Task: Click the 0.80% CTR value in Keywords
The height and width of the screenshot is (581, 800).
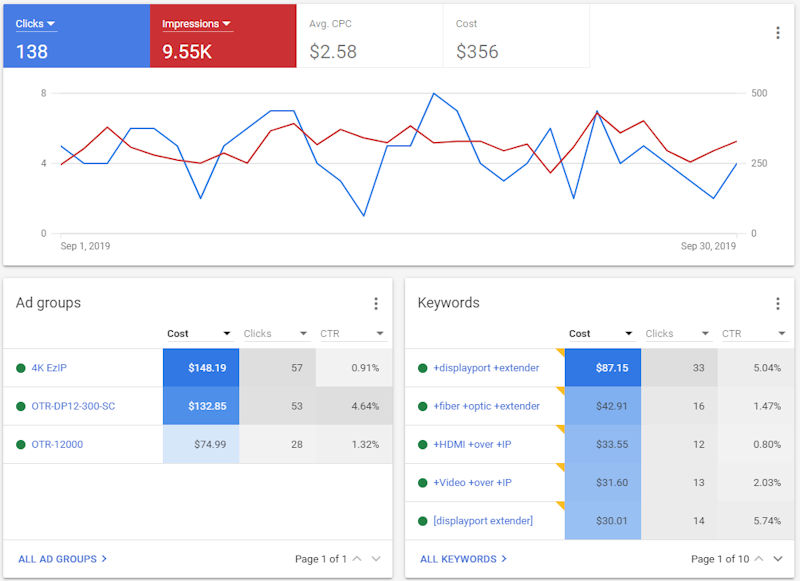Action: [x=767, y=444]
